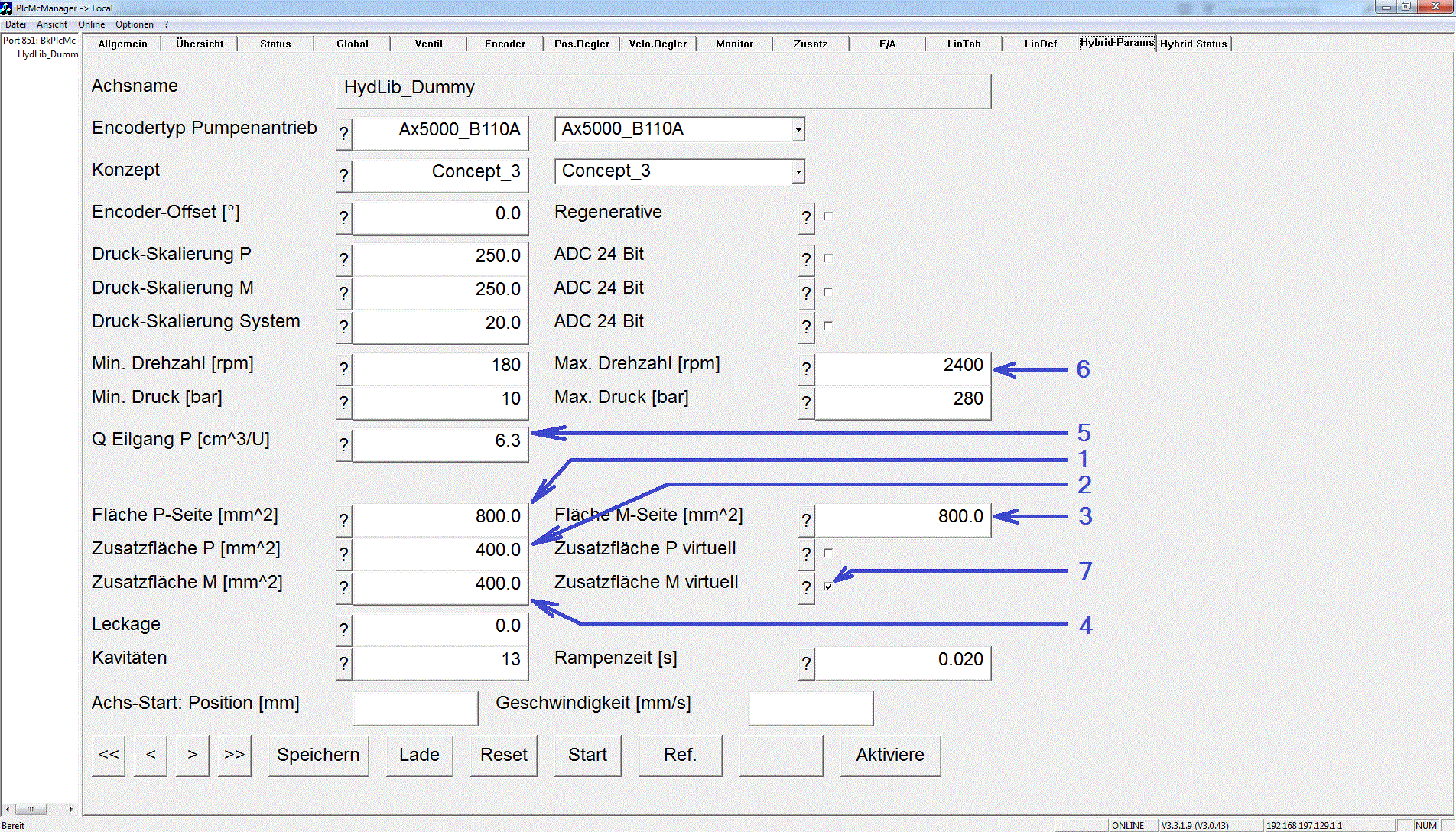Image resolution: width=1456 pixels, height=832 pixels.
Task: Toggle ADC 24 Bit for Druck-Skalierung System
Action: (x=828, y=326)
